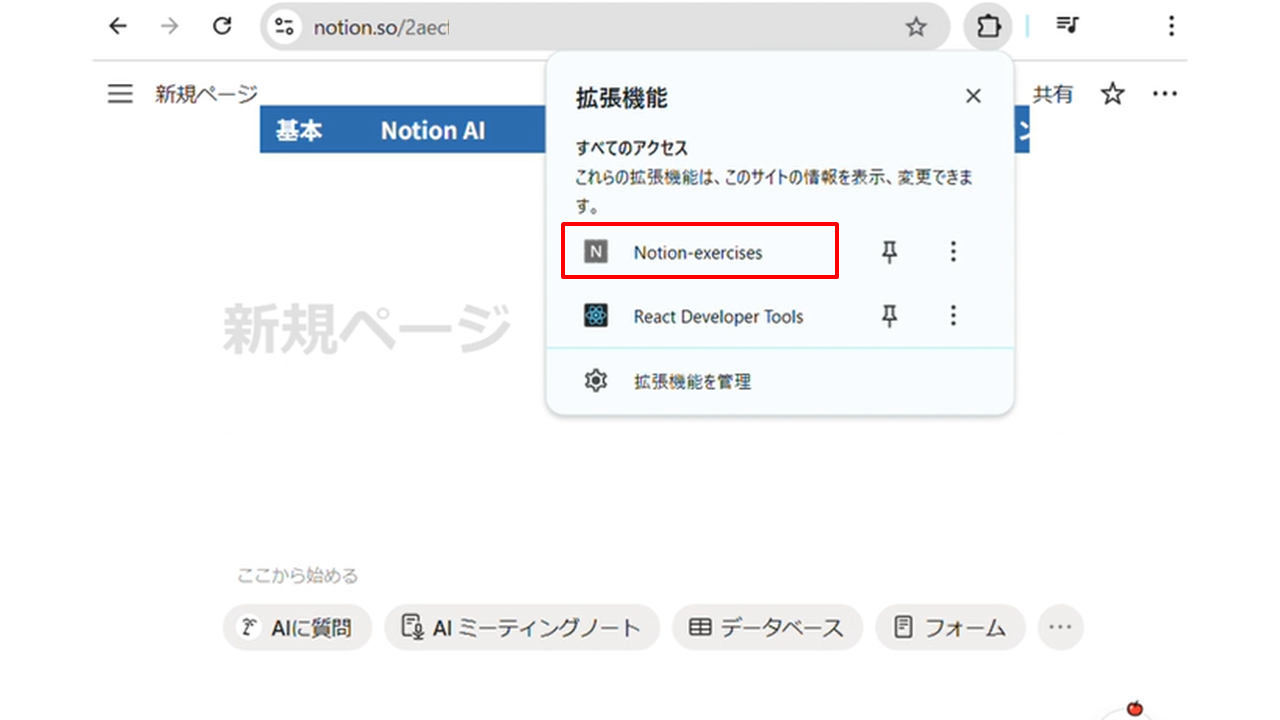The image size is (1280, 720).
Task: Pin the Notion-exercises extension
Action: tap(889, 252)
